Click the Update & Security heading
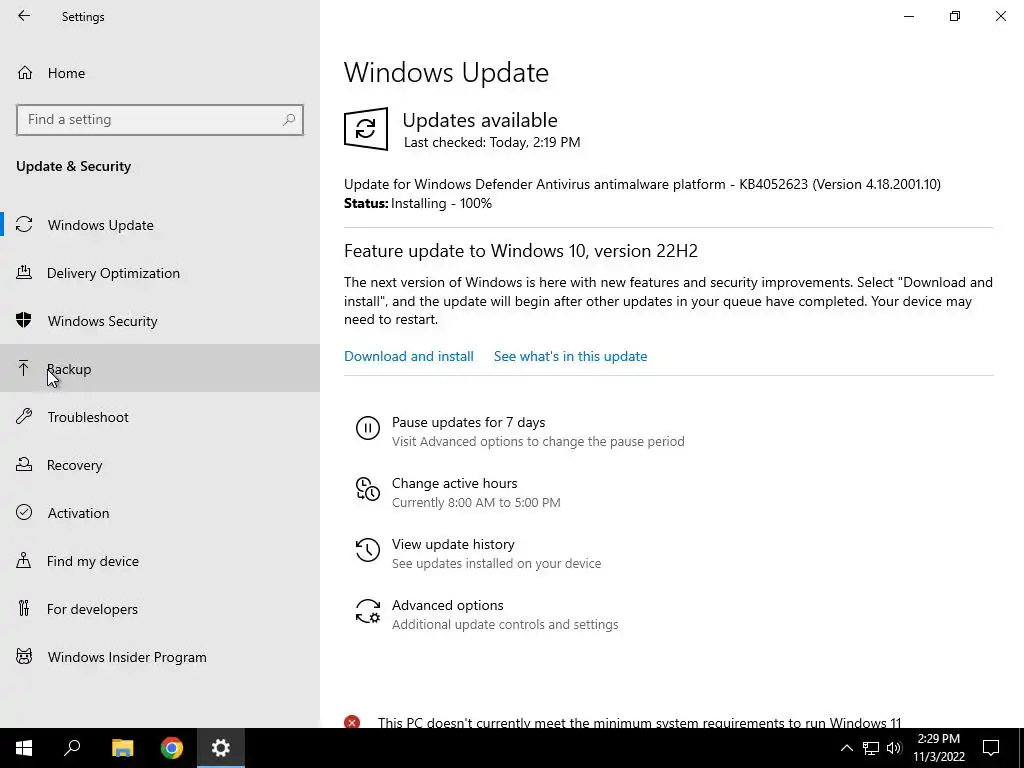Viewport: 1024px width, 768px height. point(74,166)
